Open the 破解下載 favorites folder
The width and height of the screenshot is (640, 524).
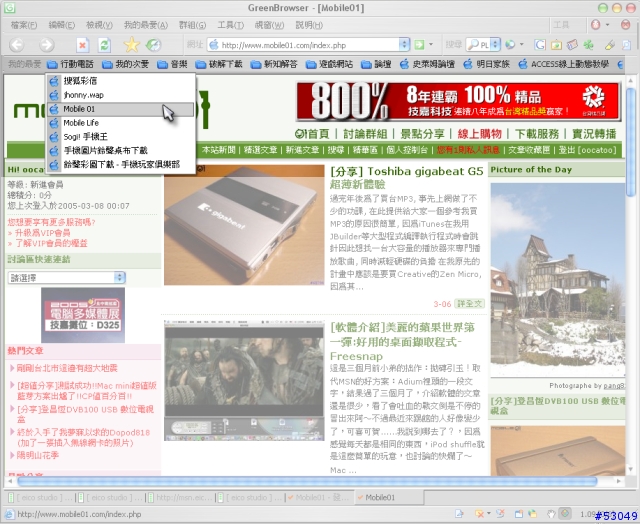219,64
